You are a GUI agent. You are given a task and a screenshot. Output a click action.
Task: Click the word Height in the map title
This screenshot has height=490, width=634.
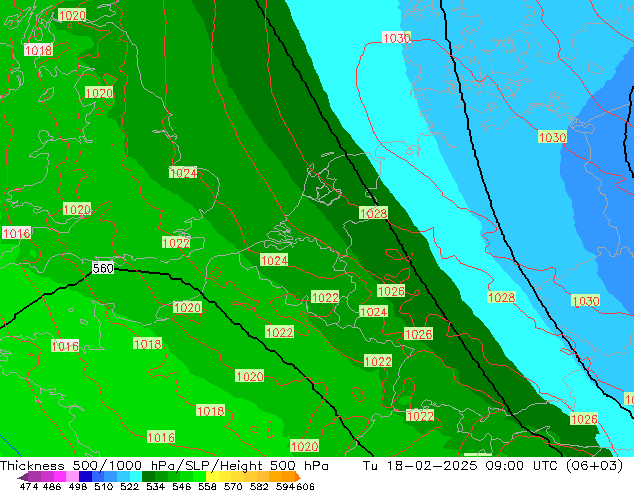[x=239, y=466]
